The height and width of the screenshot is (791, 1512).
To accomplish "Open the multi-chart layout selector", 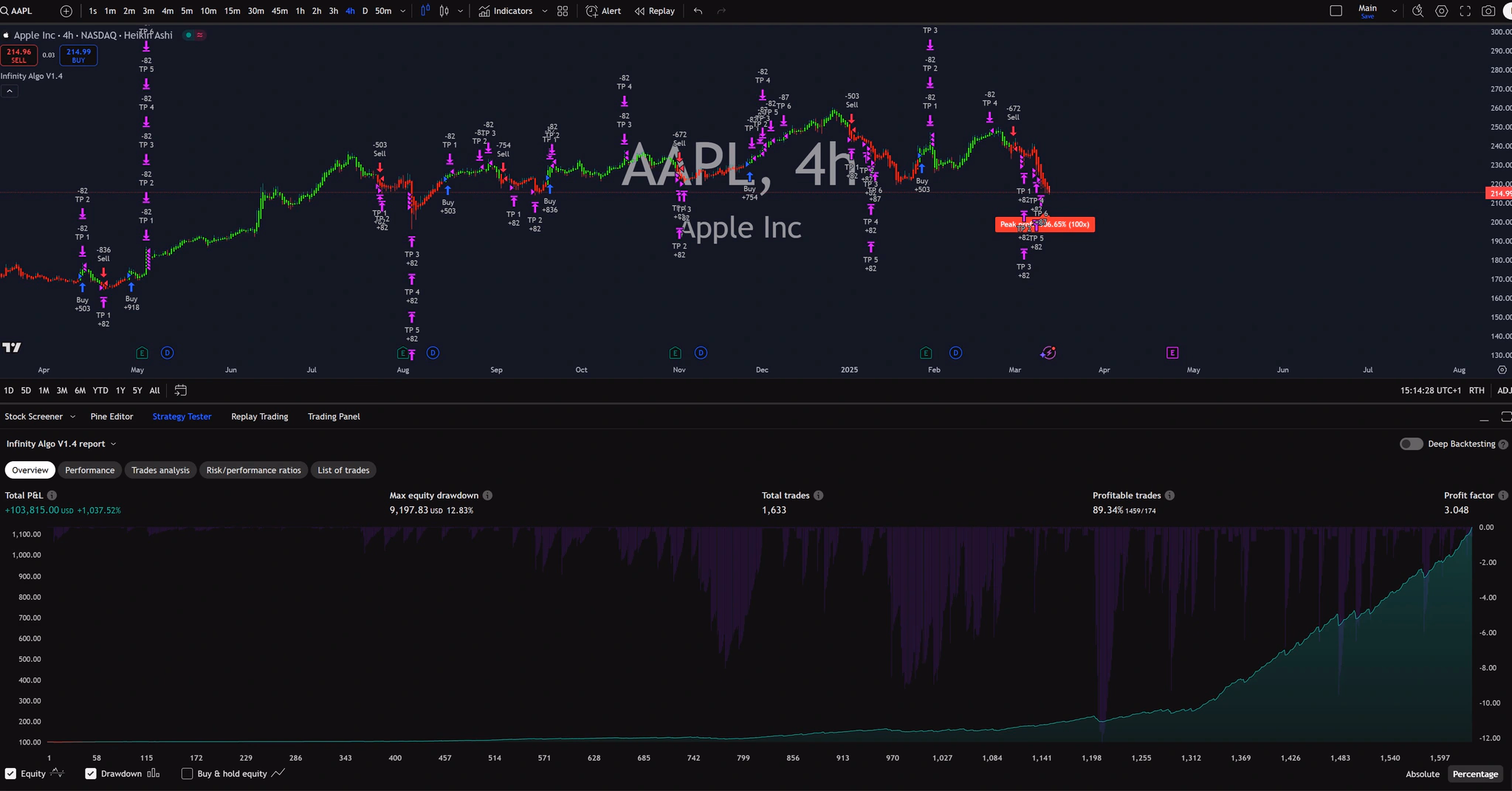I will coord(563,11).
